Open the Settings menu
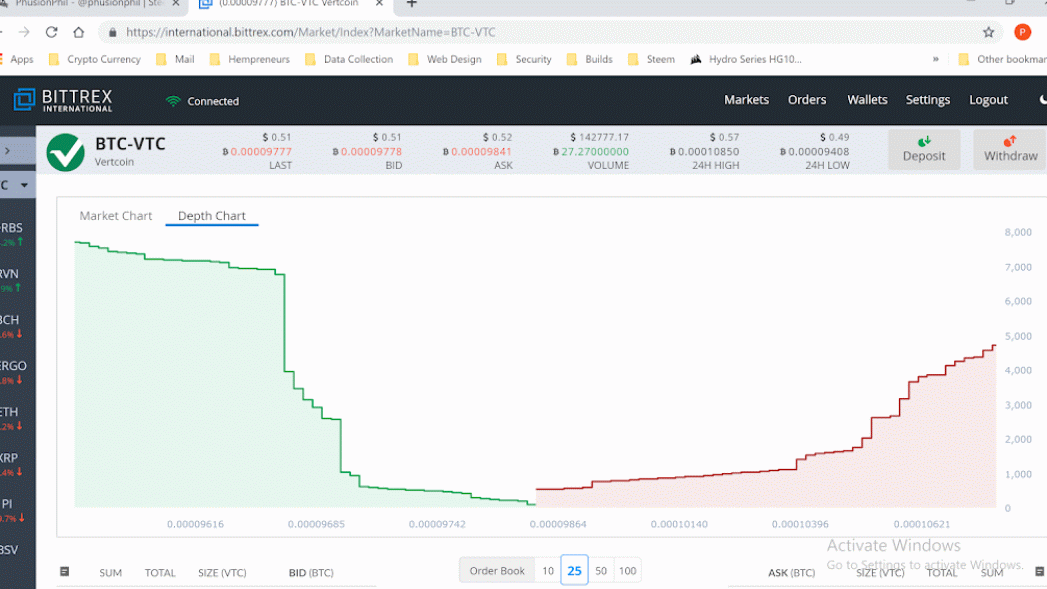Screen dimensions: 1047x589 click(x=927, y=100)
